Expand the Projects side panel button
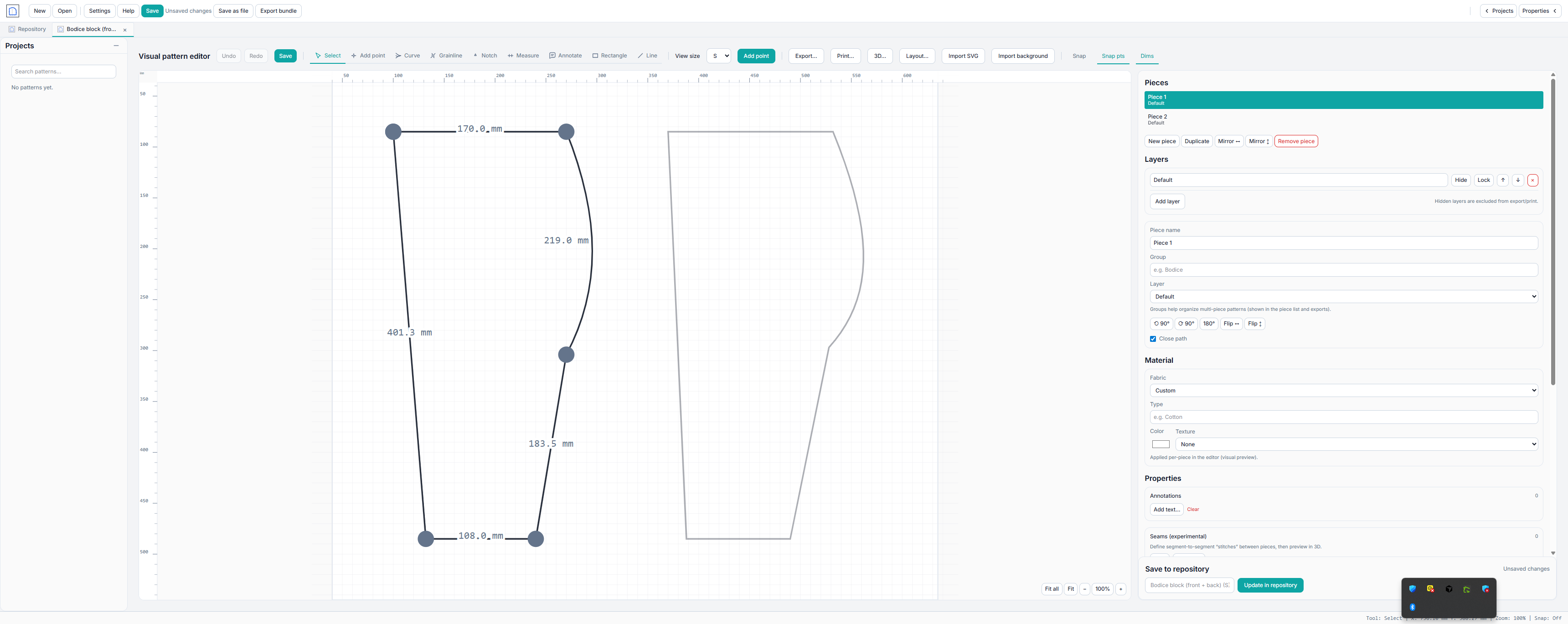1568x624 pixels. tap(1498, 11)
